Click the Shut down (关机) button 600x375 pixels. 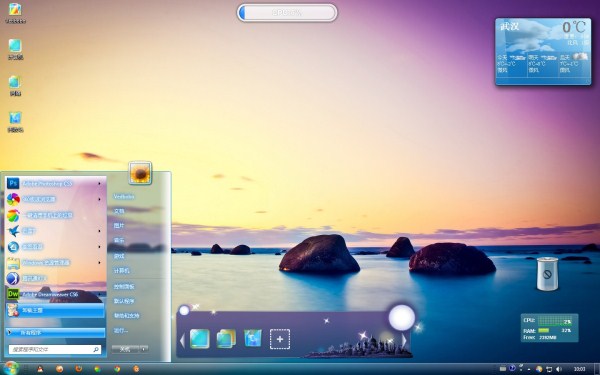pyautogui.click(x=125, y=349)
